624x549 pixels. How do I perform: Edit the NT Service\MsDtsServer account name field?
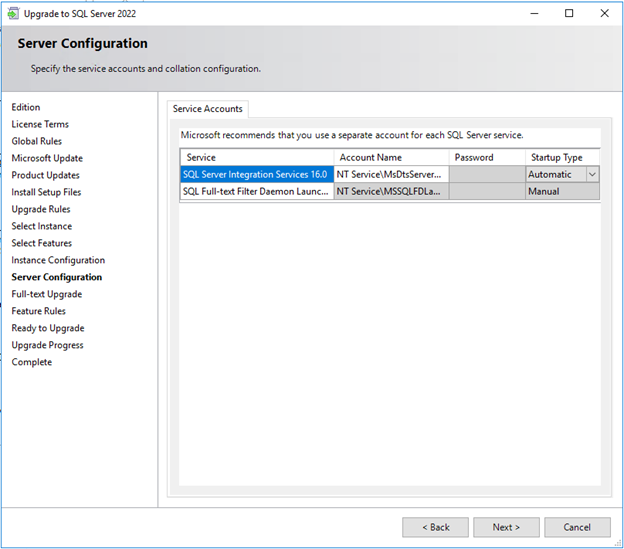coord(391,174)
